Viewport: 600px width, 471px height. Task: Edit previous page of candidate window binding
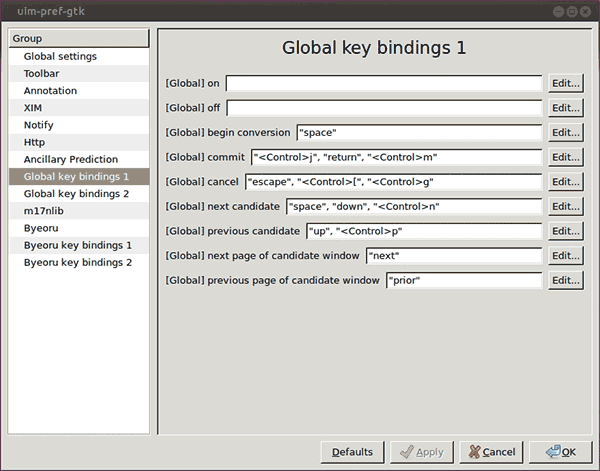tap(566, 280)
